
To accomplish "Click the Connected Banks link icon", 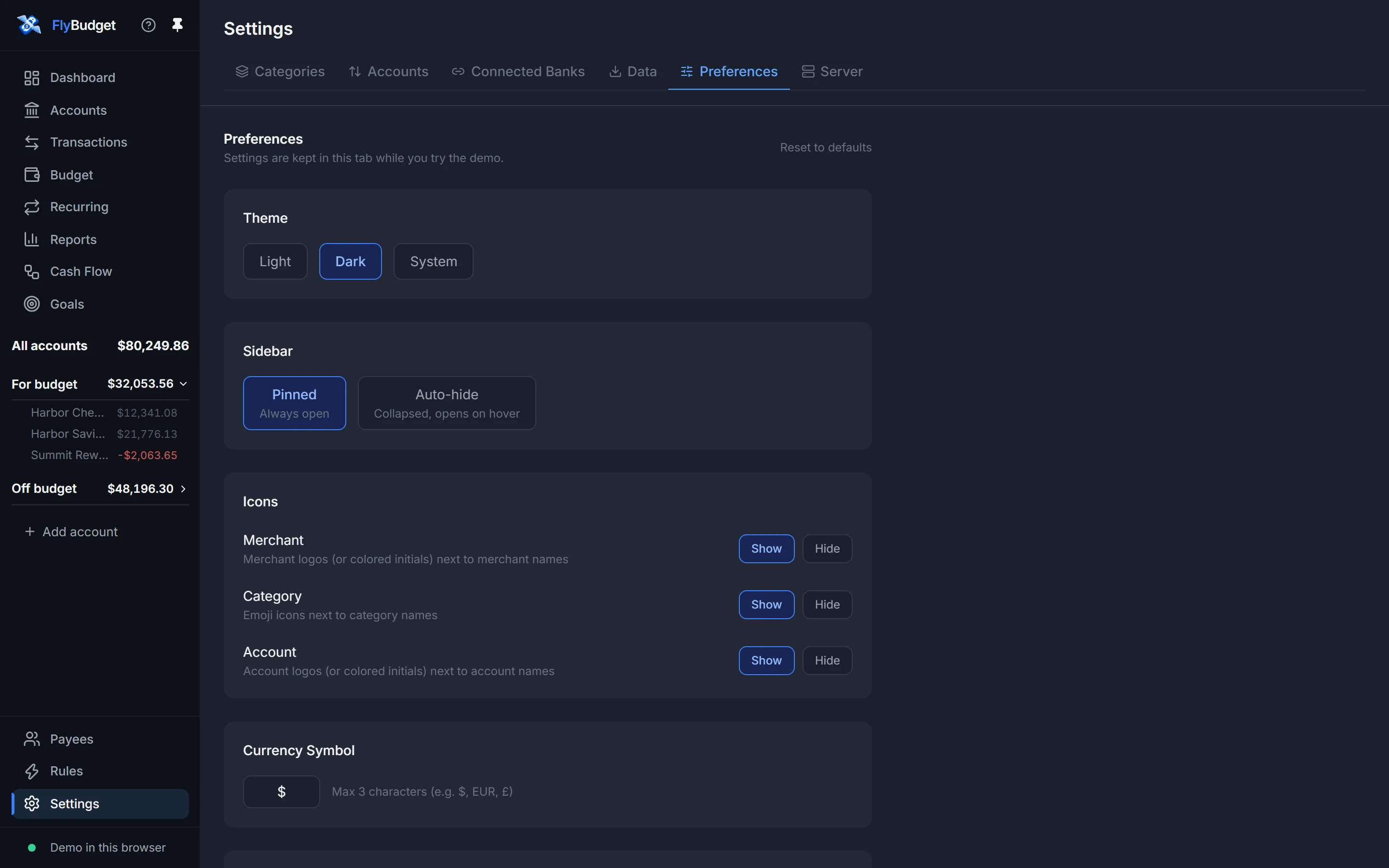I will 457,71.
